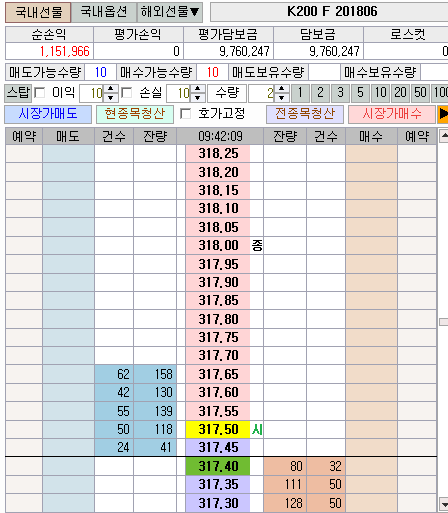The height and width of the screenshot is (513, 448).
Task: Click the 현종목청산 button
Action: click(x=135, y=114)
